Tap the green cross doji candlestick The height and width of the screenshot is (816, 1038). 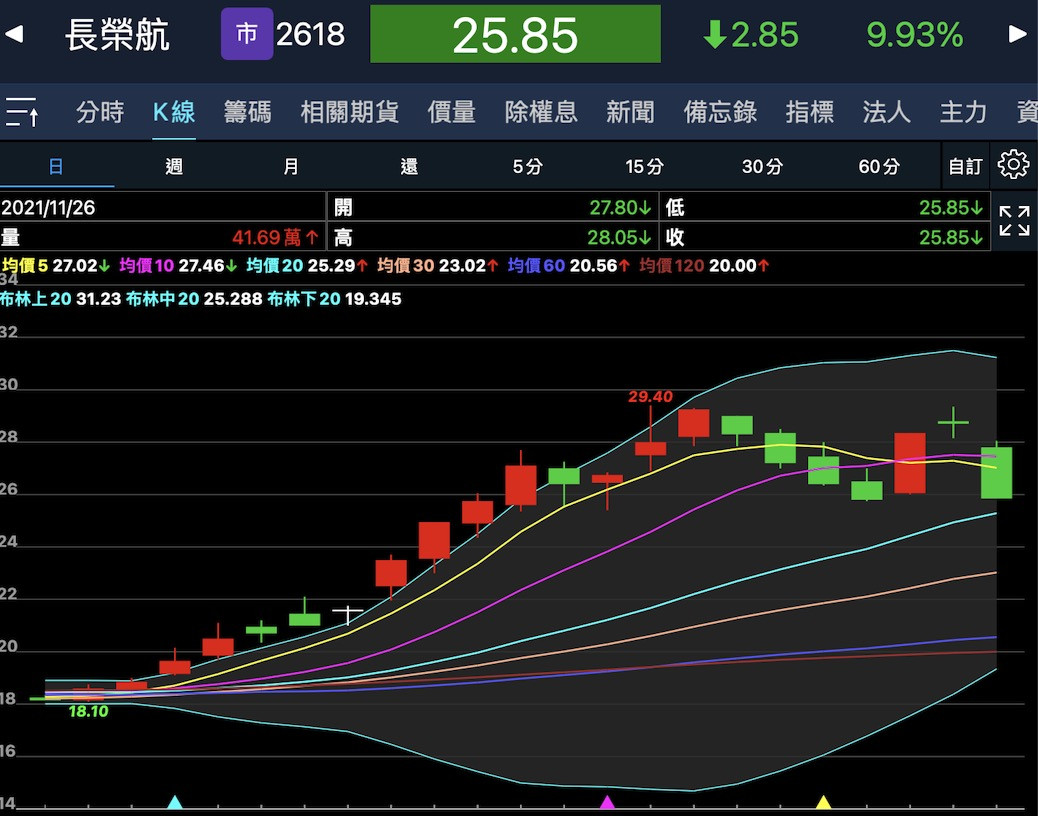pyautogui.click(x=953, y=422)
